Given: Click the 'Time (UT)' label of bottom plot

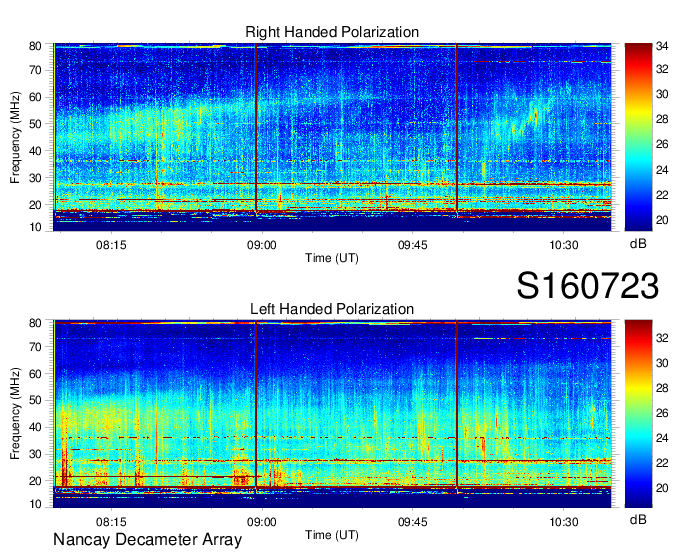Looking at the screenshot, I should (x=332, y=536).
